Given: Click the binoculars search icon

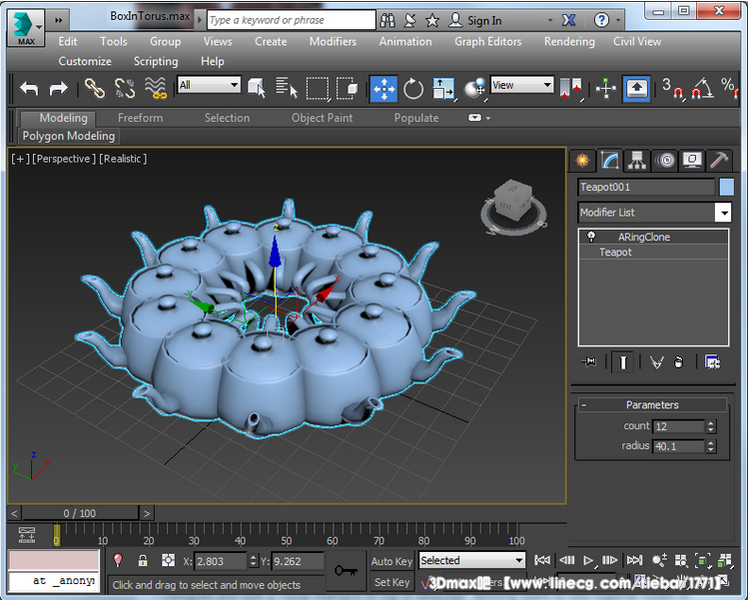Looking at the screenshot, I should [387, 20].
